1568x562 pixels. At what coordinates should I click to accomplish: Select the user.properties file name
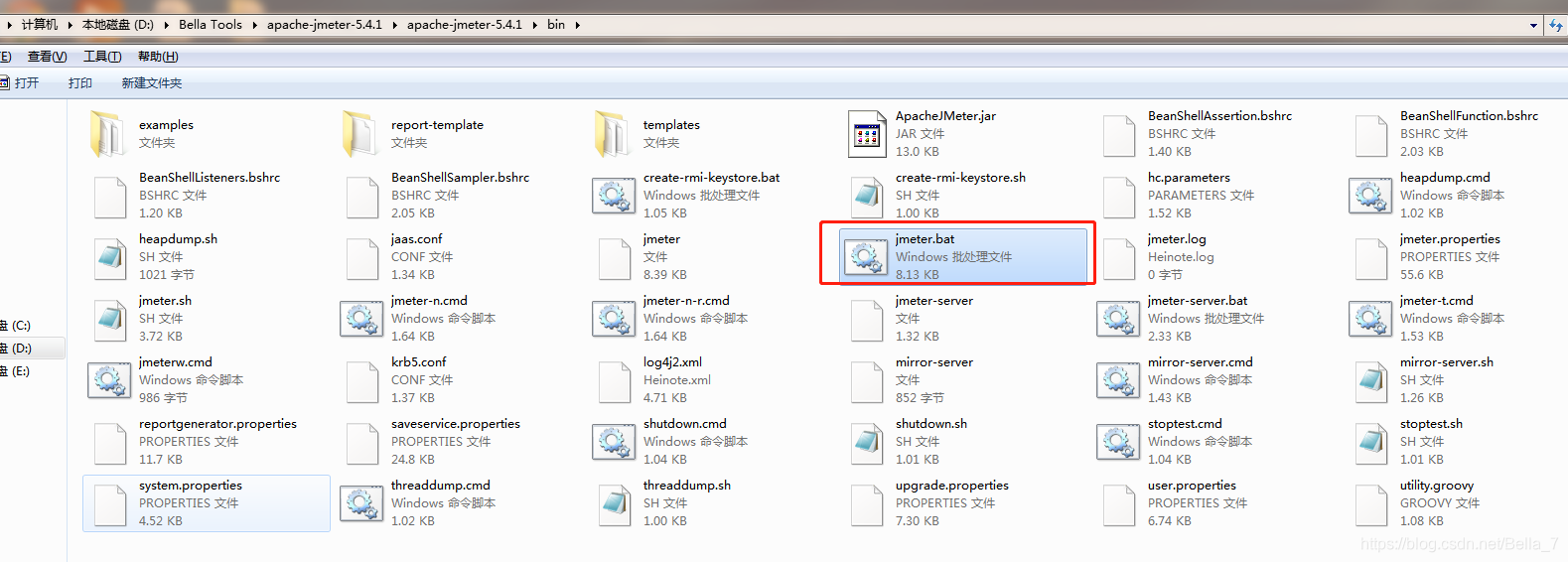[1192, 486]
